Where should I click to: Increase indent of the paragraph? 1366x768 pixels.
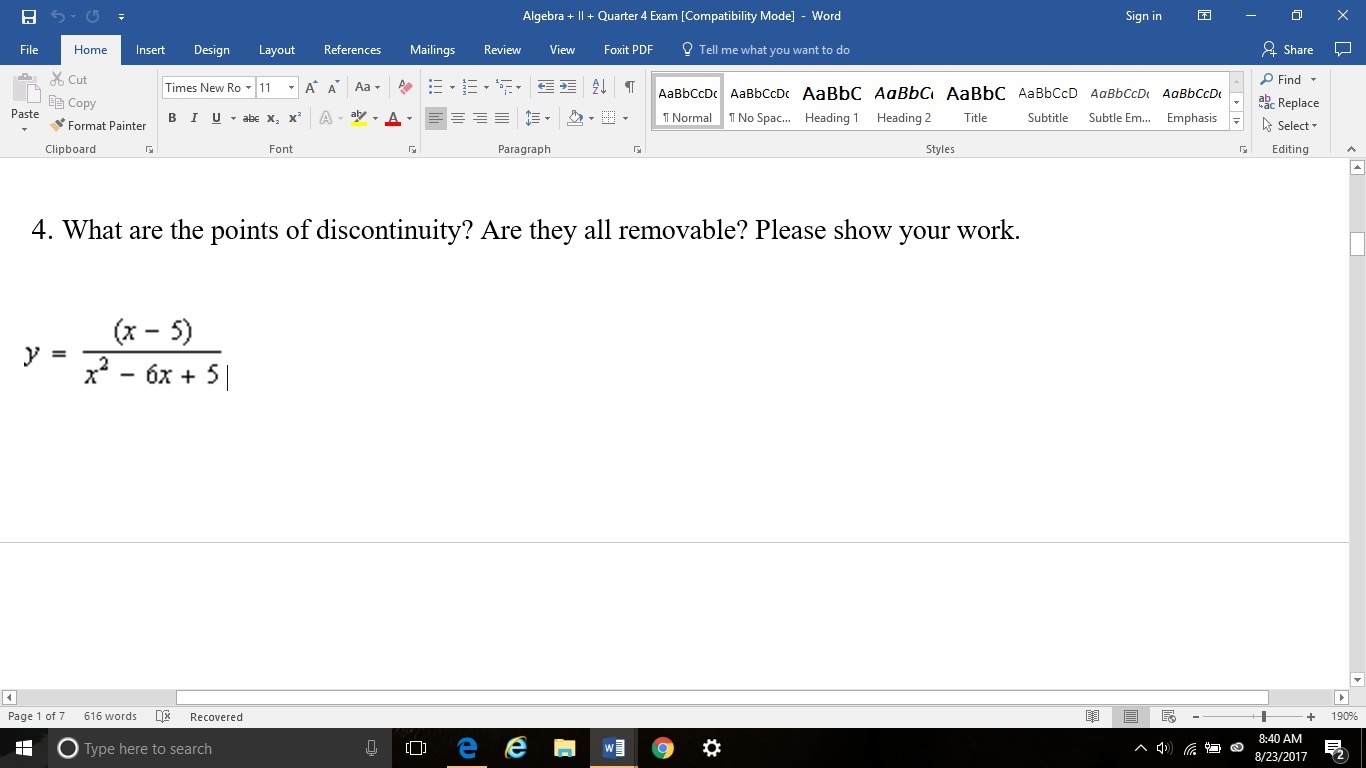(x=568, y=87)
